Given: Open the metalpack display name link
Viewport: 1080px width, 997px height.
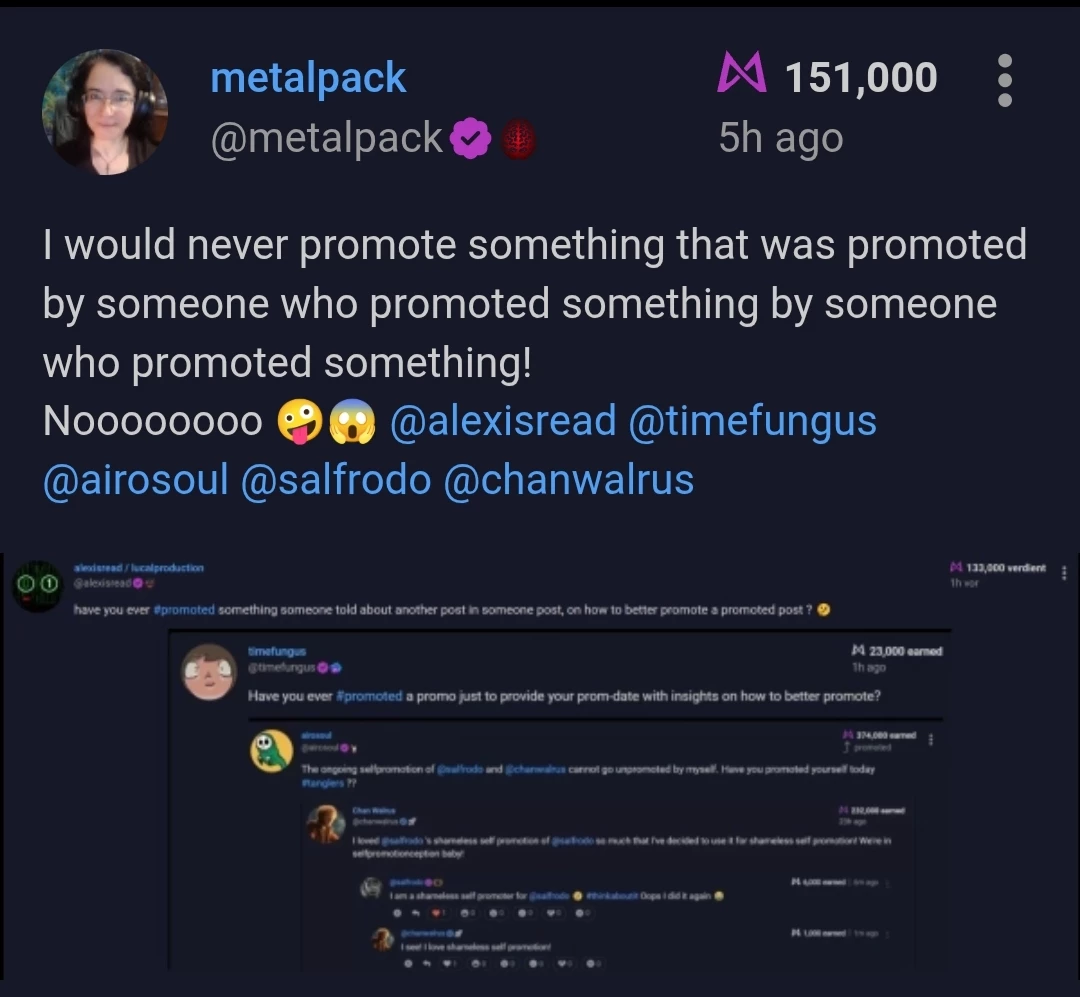Looking at the screenshot, I should click(308, 77).
